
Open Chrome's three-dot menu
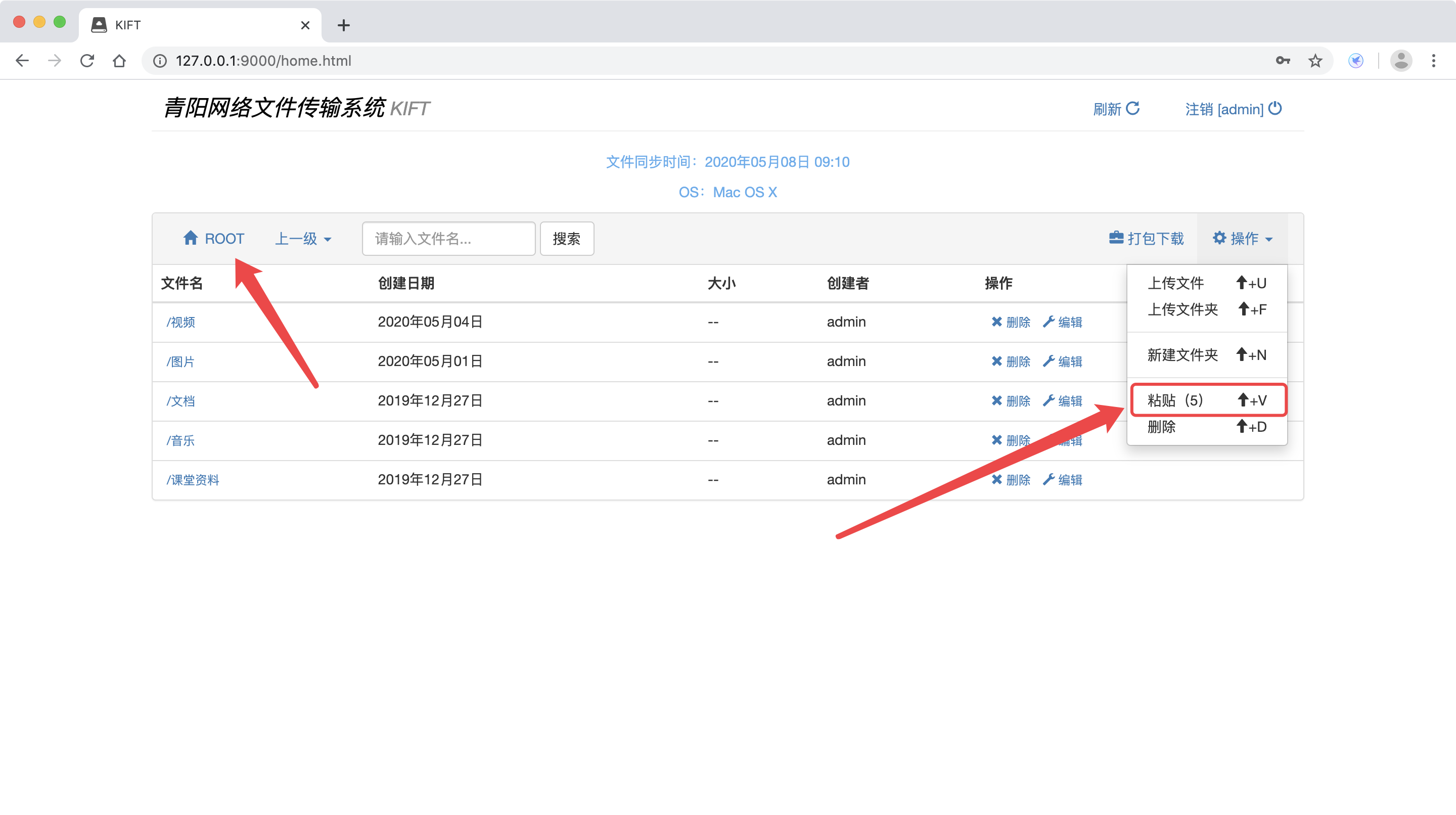point(1433,61)
